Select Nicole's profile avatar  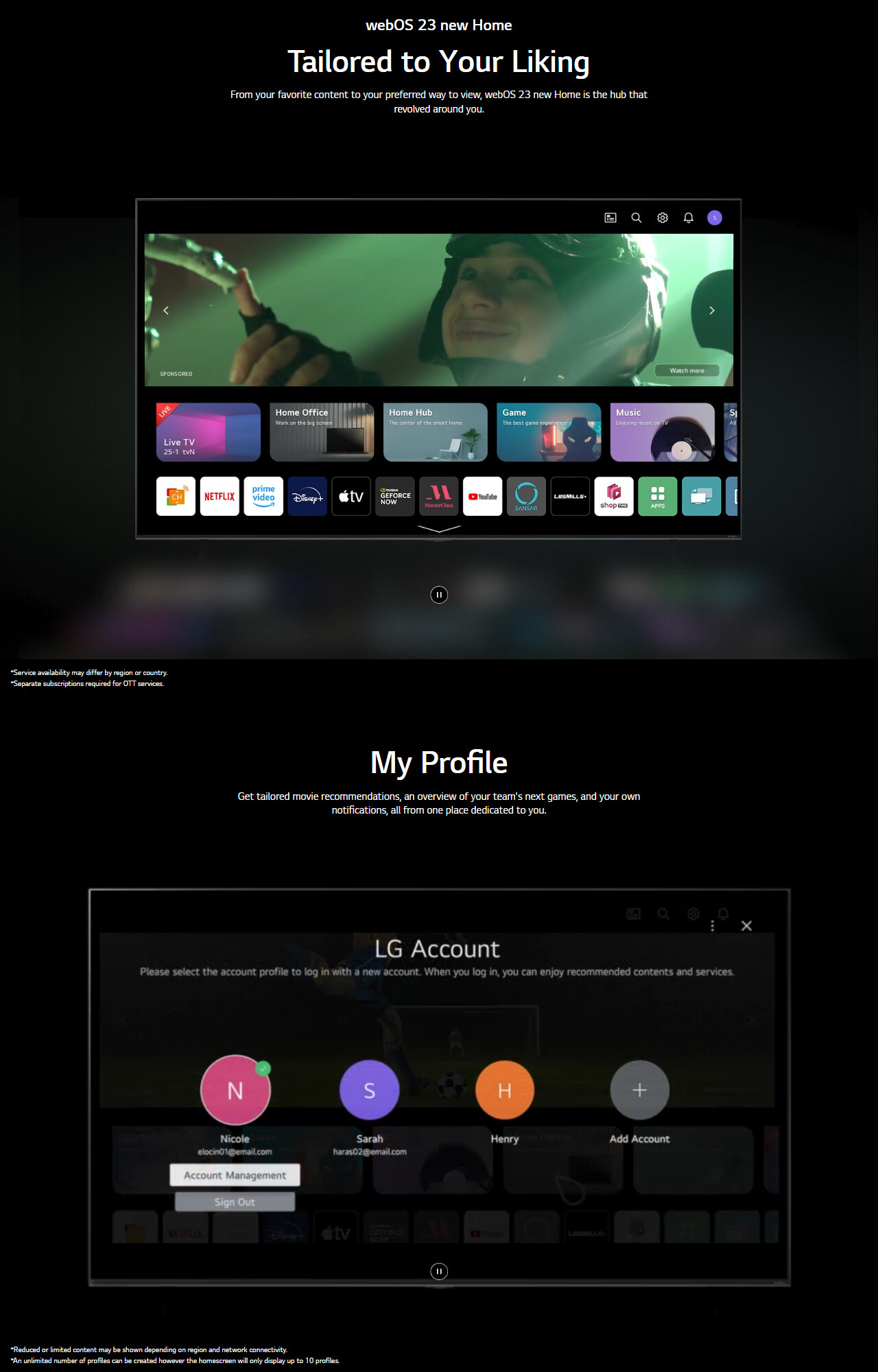[235, 1090]
